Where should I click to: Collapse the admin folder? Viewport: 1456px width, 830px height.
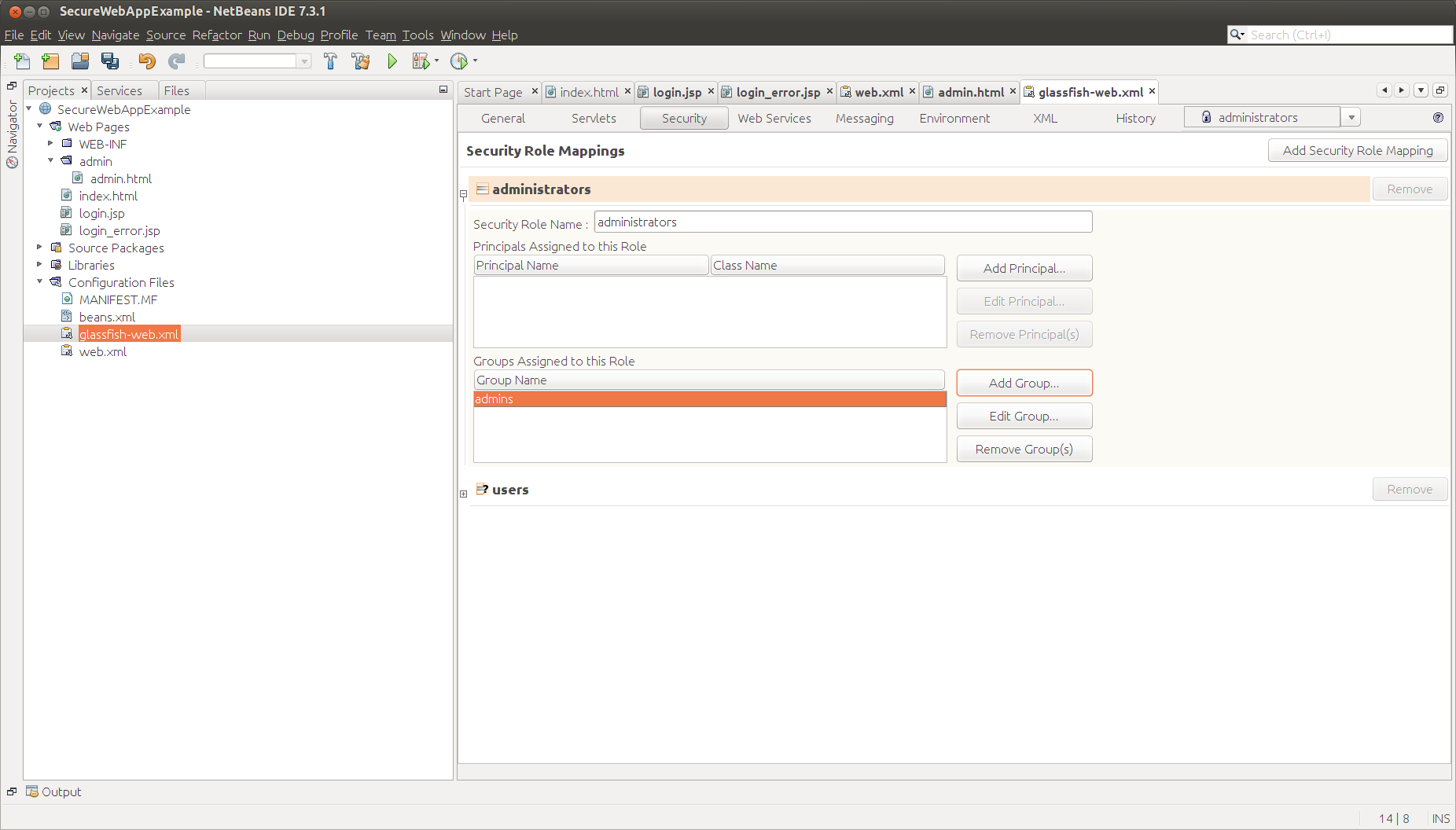51,160
